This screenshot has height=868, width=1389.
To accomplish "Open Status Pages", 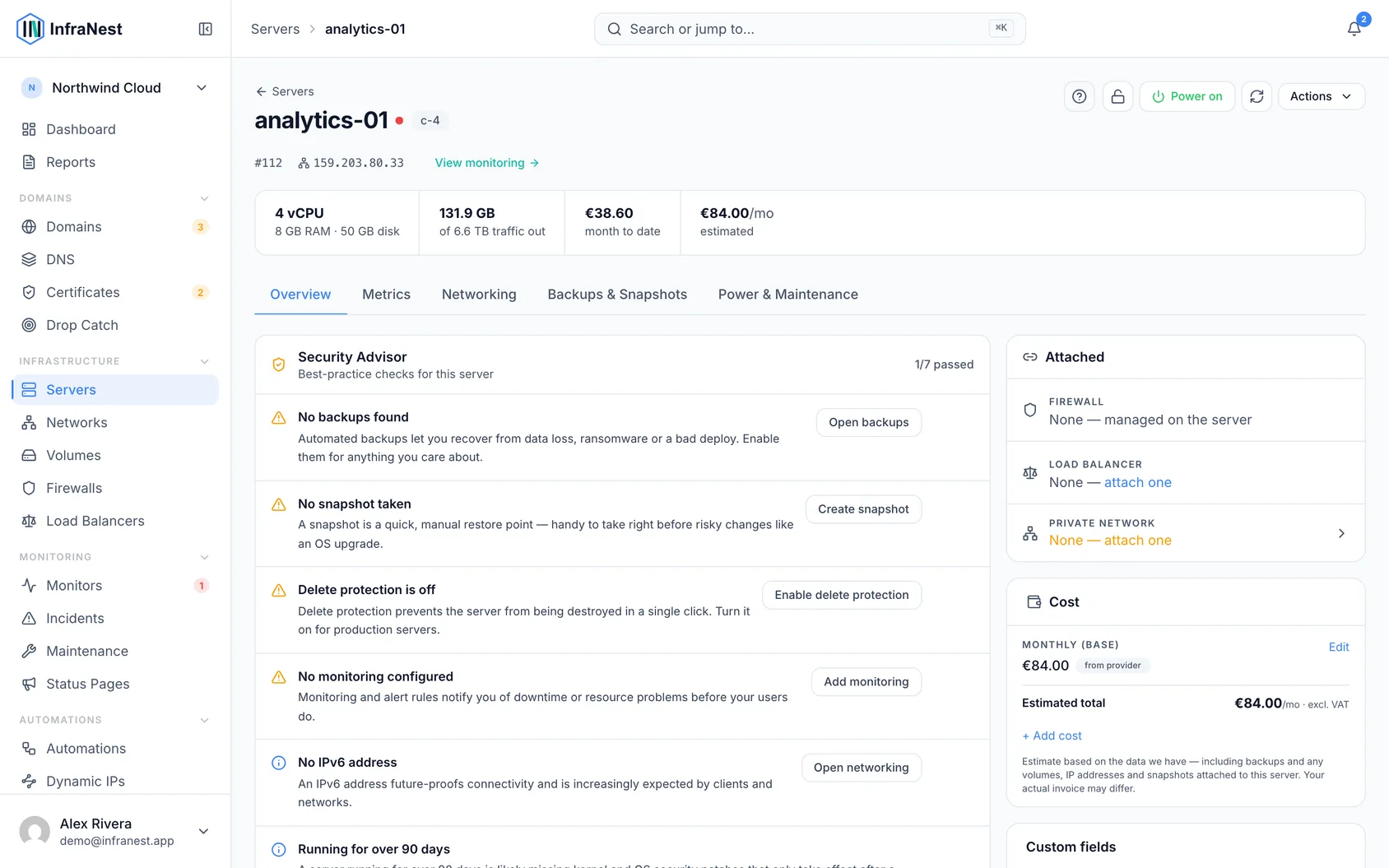I will coord(115,684).
